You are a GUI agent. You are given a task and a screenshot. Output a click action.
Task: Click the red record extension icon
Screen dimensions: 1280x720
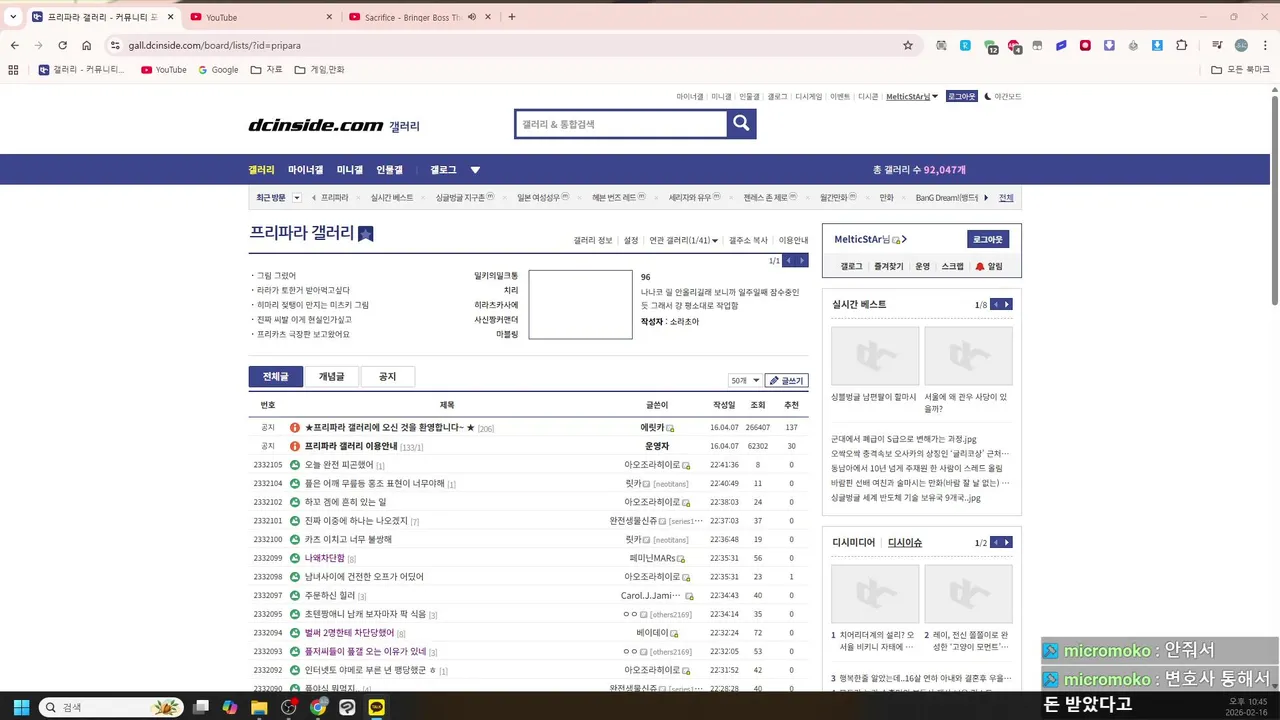pos(1085,45)
